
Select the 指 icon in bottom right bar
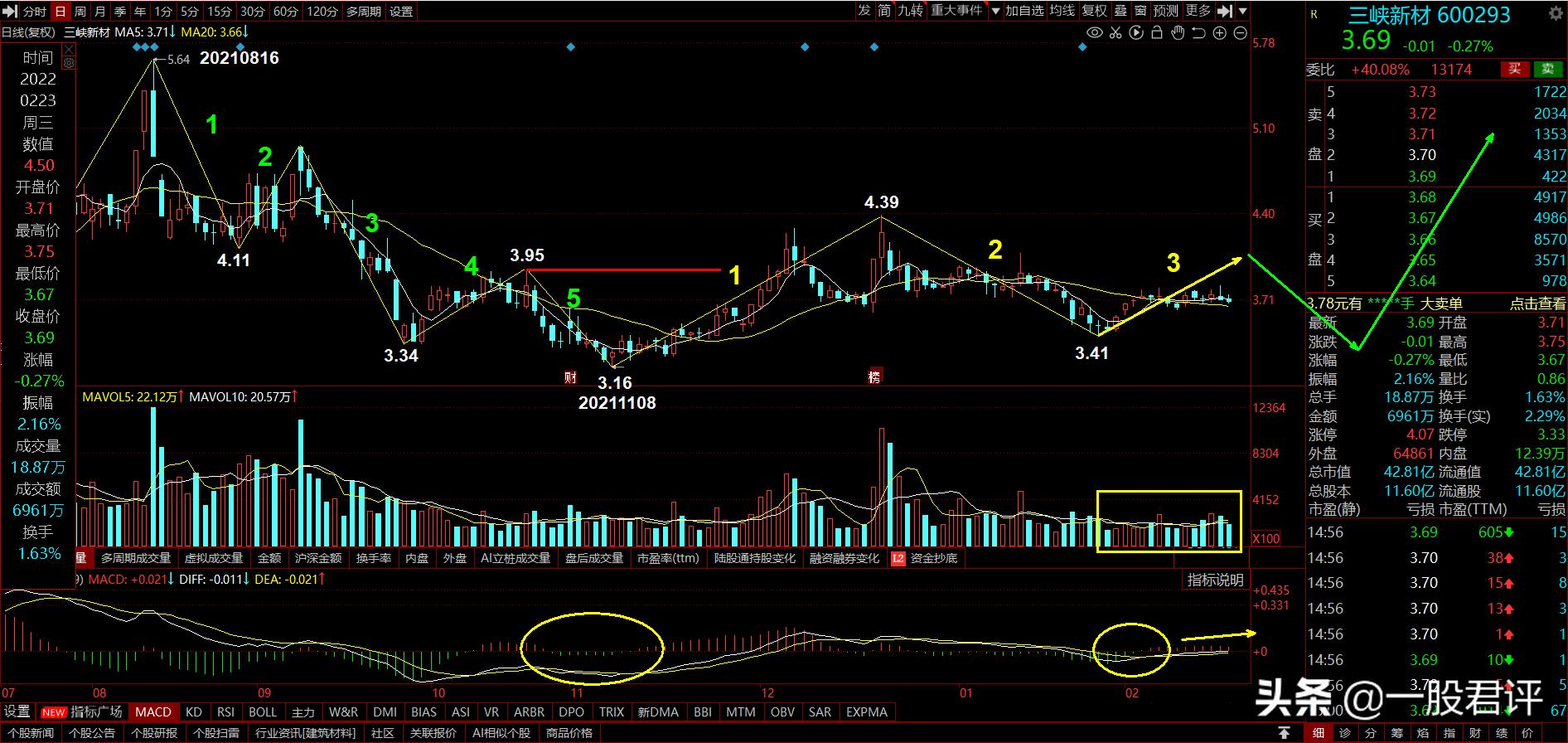click(x=1449, y=733)
